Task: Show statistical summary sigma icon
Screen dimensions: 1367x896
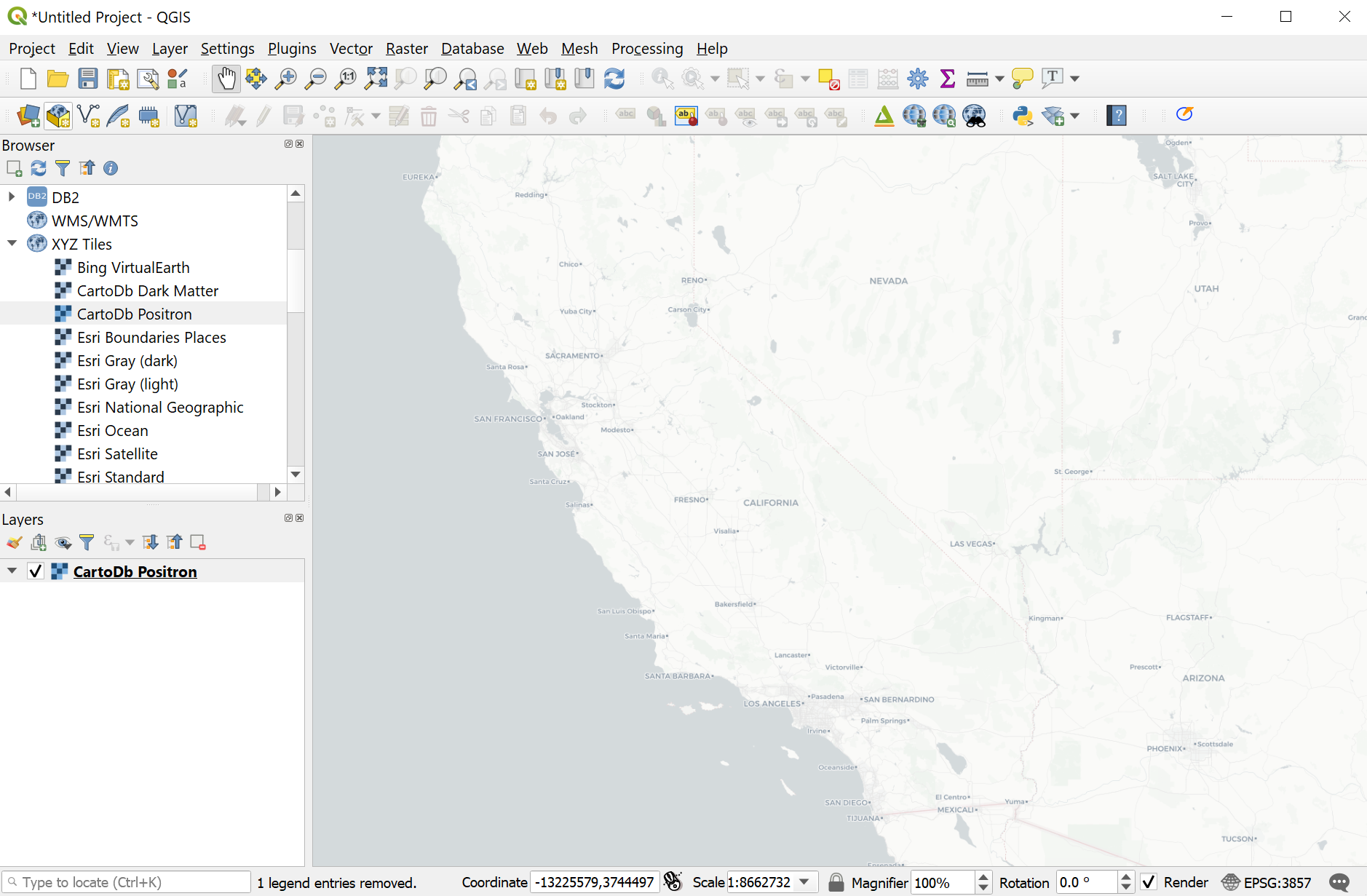Action: 947,79
